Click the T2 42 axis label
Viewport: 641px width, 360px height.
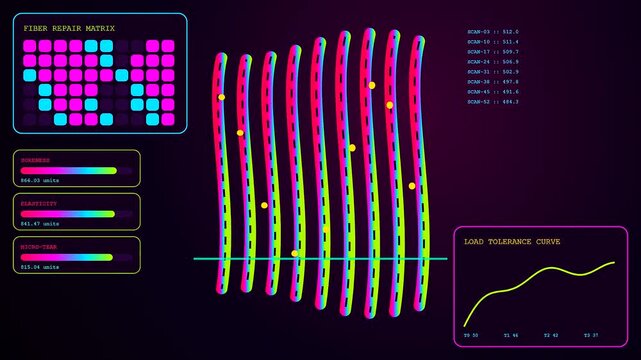coord(551,335)
